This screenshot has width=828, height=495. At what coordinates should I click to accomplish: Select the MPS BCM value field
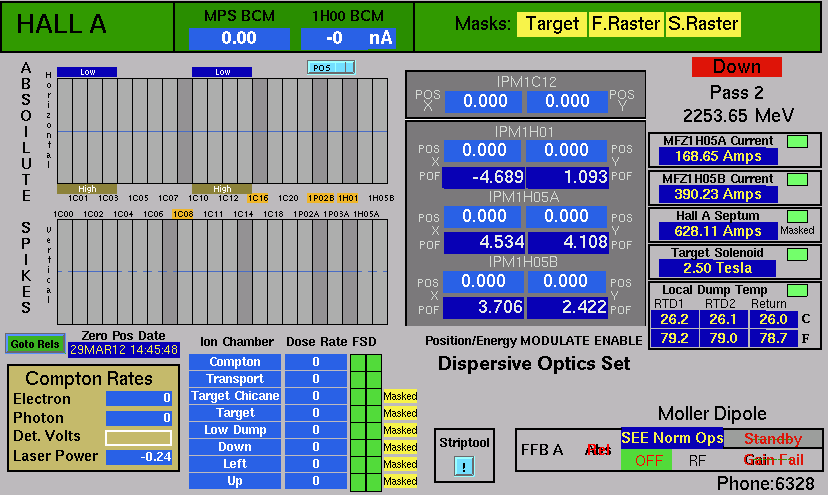[239, 39]
